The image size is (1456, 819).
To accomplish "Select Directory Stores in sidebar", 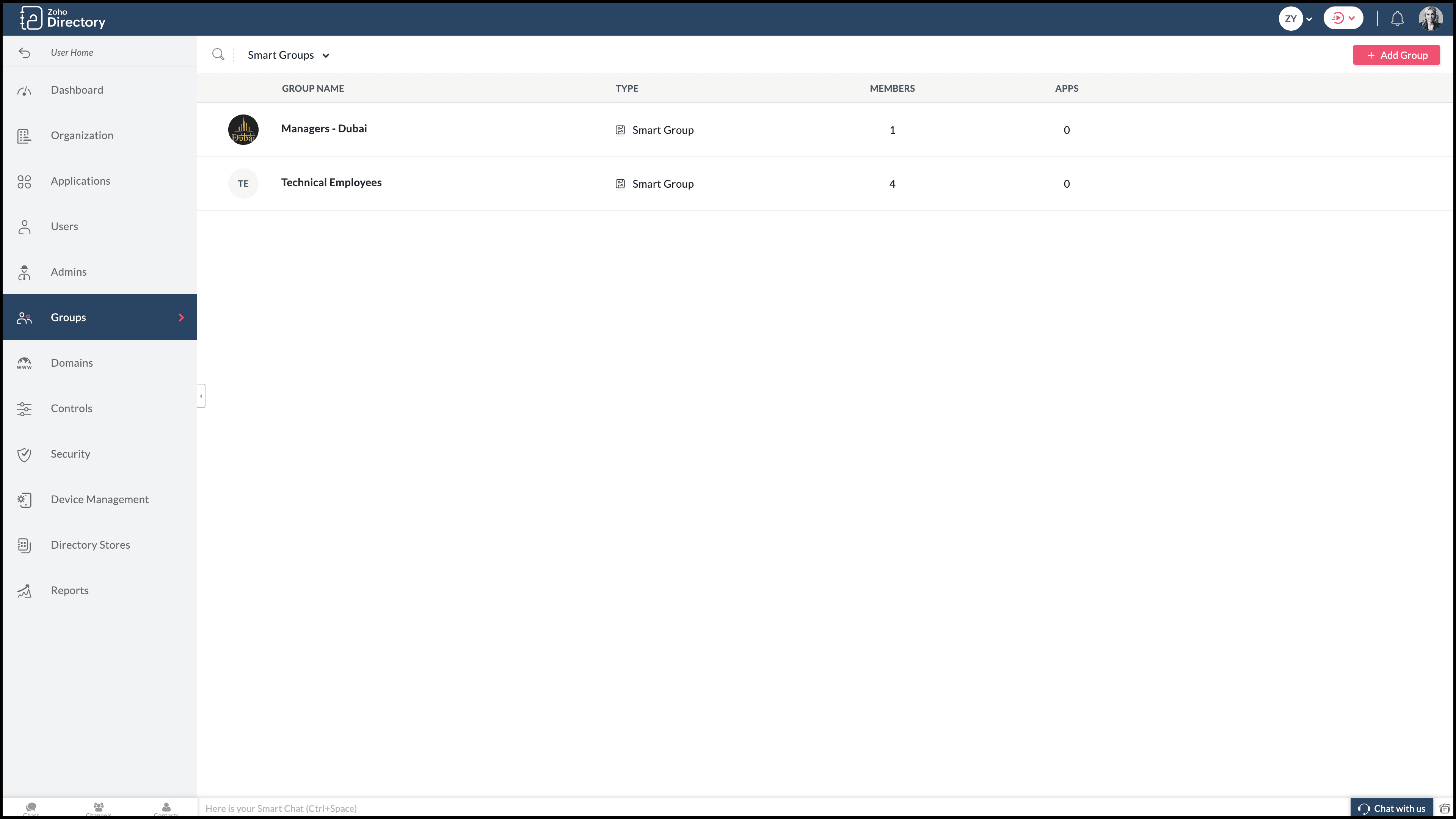I will tap(91, 545).
